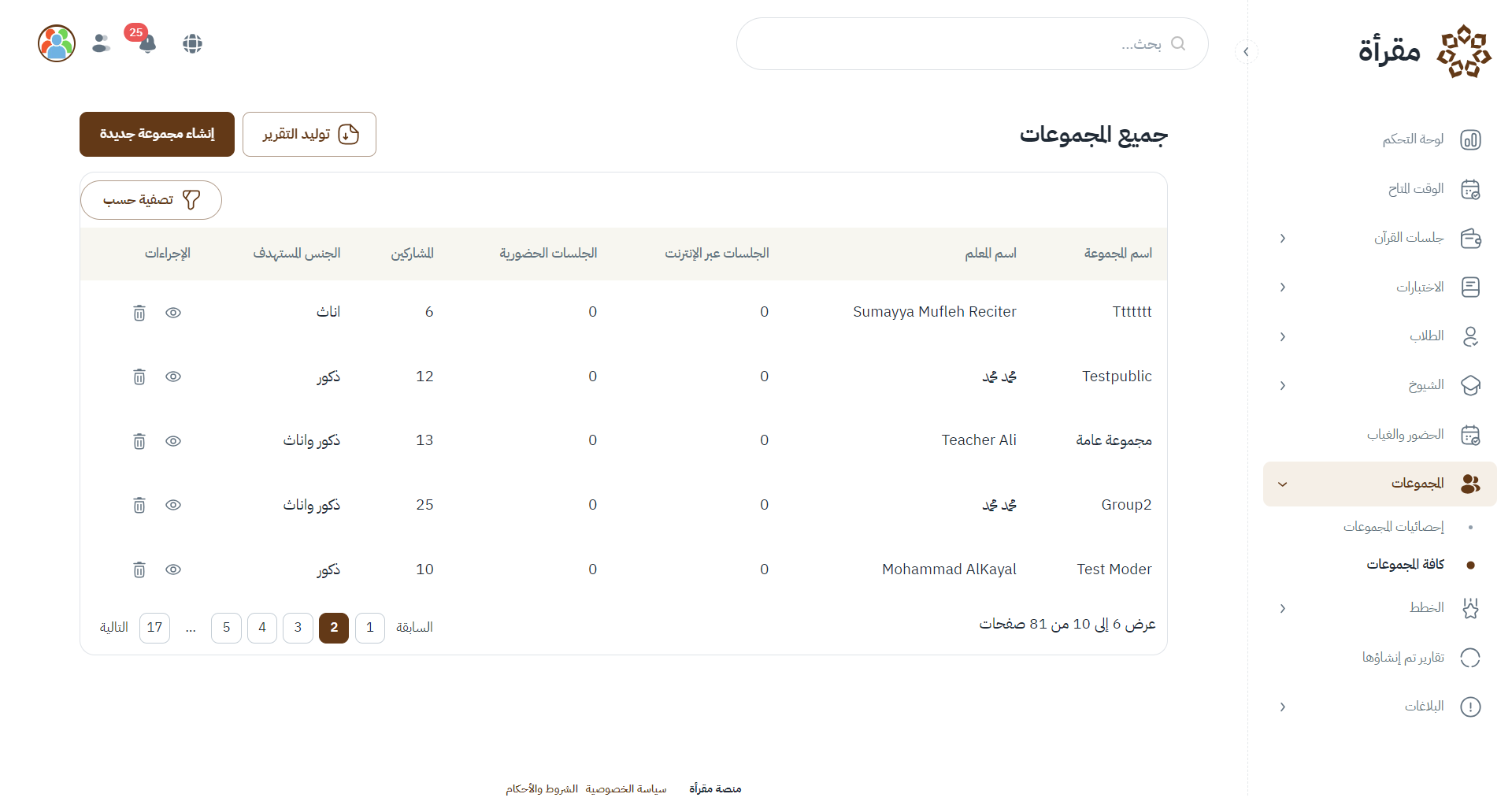The image size is (1512, 805).
Task: Delete the Group2 row using trash icon
Action: [x=139, y=505]
